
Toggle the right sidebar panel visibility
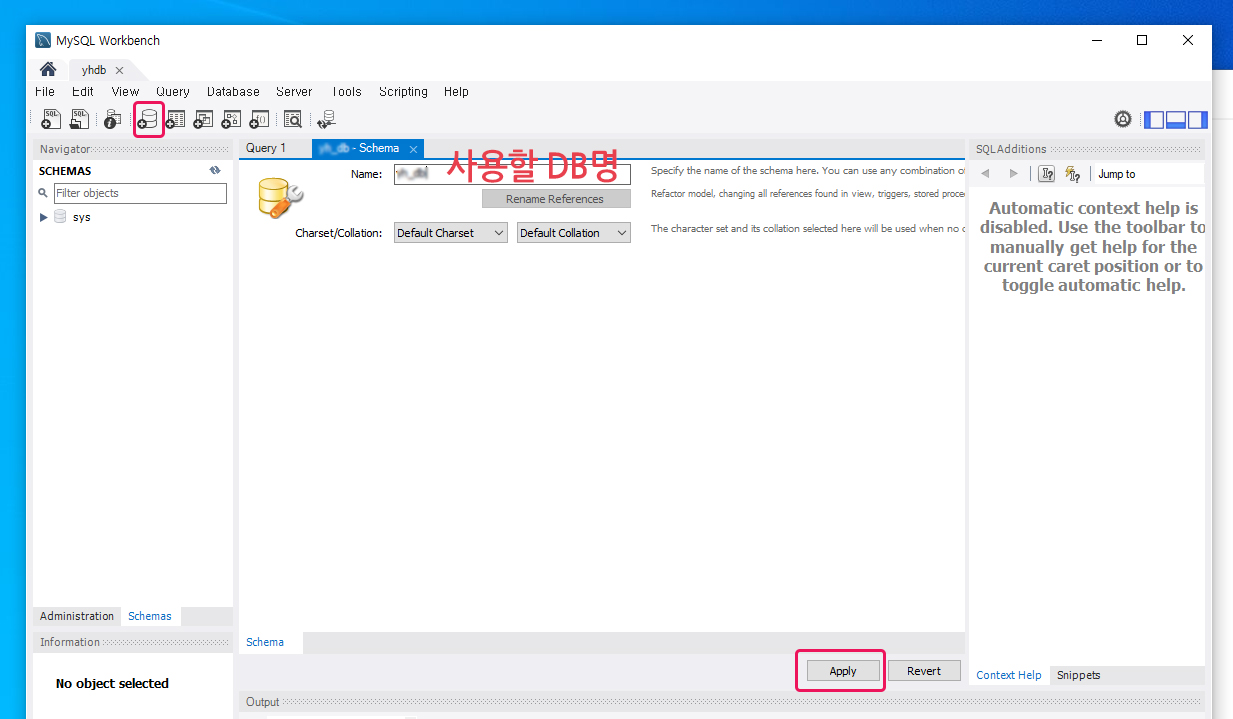[1197, 120]
